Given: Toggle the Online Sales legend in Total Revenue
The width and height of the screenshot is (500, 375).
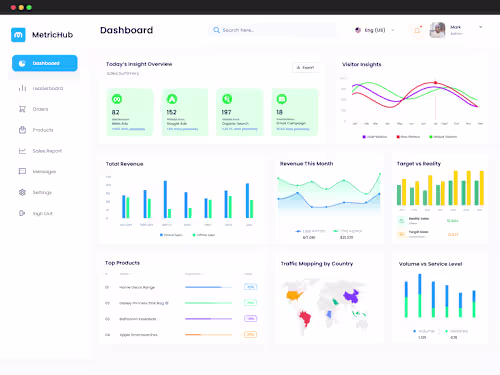Looking at the screenshot, I should pyautogui.click(x=171, y=235).
